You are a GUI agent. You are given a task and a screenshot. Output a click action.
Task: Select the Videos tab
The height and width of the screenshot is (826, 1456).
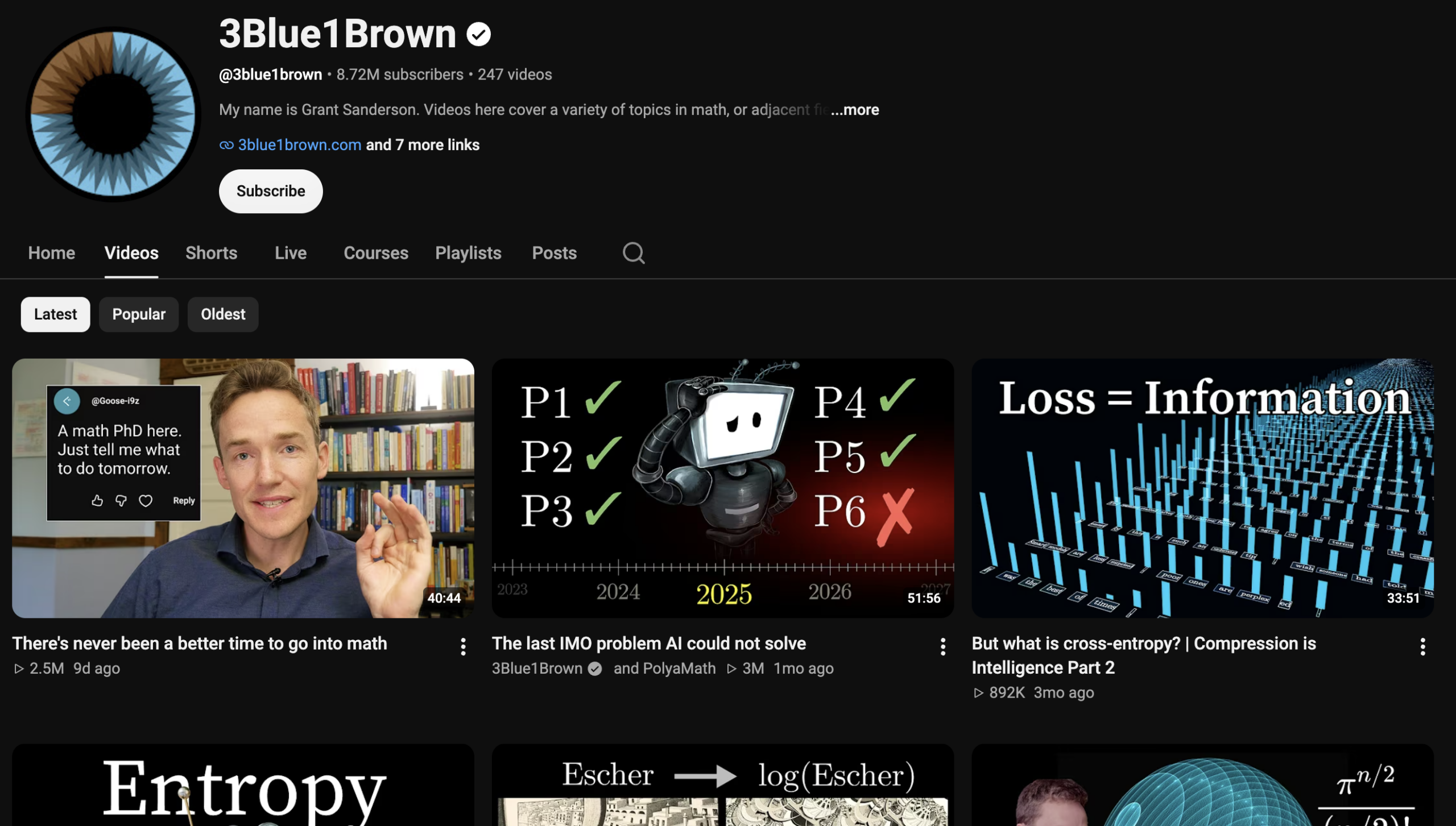point(131,253)
